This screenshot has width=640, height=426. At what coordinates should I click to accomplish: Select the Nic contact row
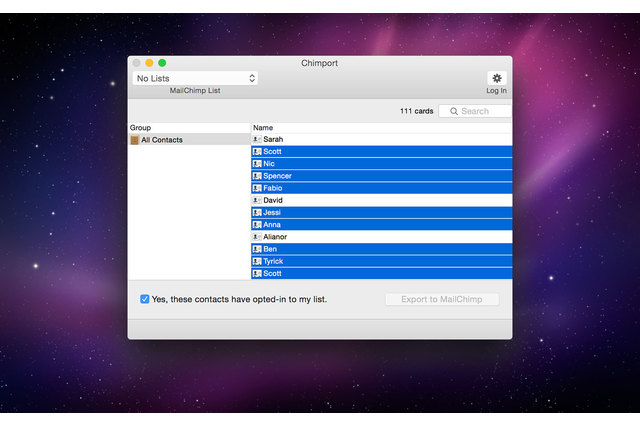pos(382,164)
